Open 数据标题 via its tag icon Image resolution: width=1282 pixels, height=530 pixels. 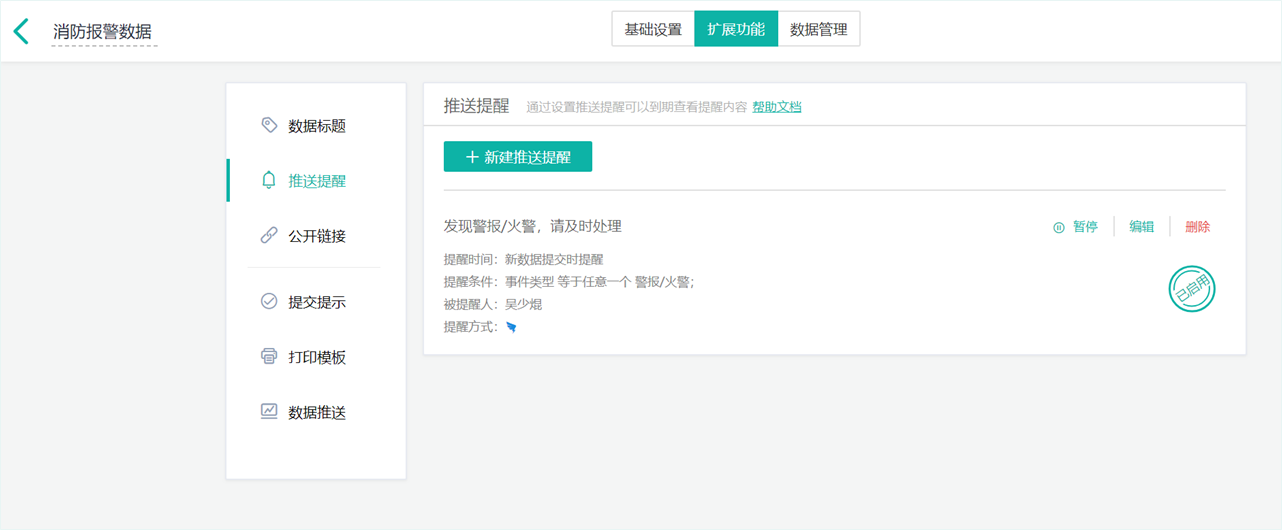[268, 125]
